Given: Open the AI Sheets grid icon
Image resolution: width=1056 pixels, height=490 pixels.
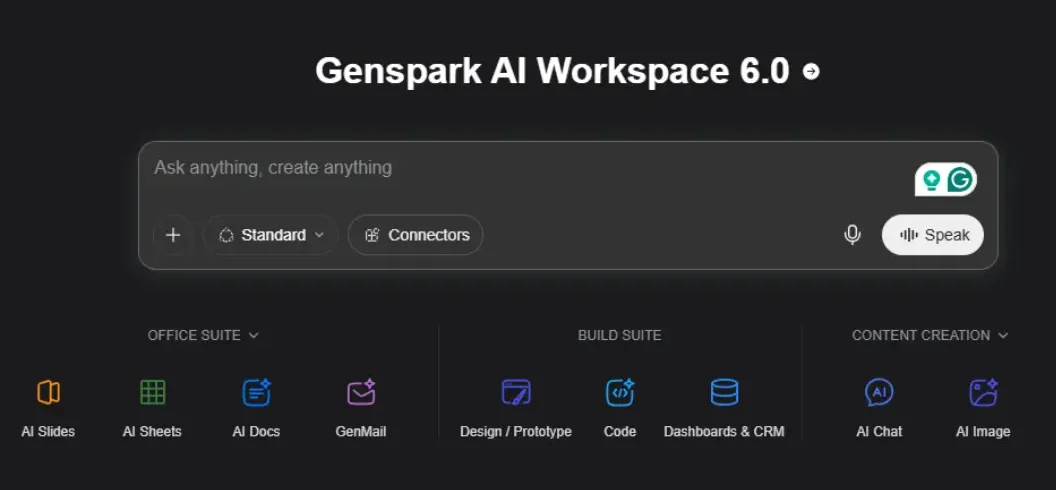Looking at the screenshot, I should [x=152, y=392].
